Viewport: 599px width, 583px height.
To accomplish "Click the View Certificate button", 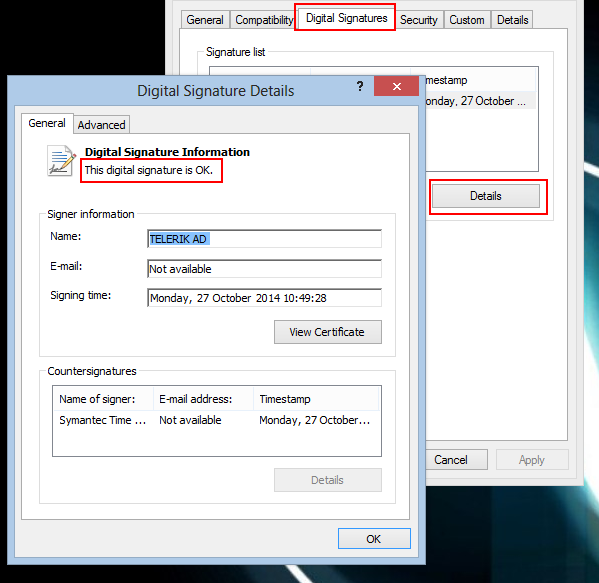I will point(327,332).
